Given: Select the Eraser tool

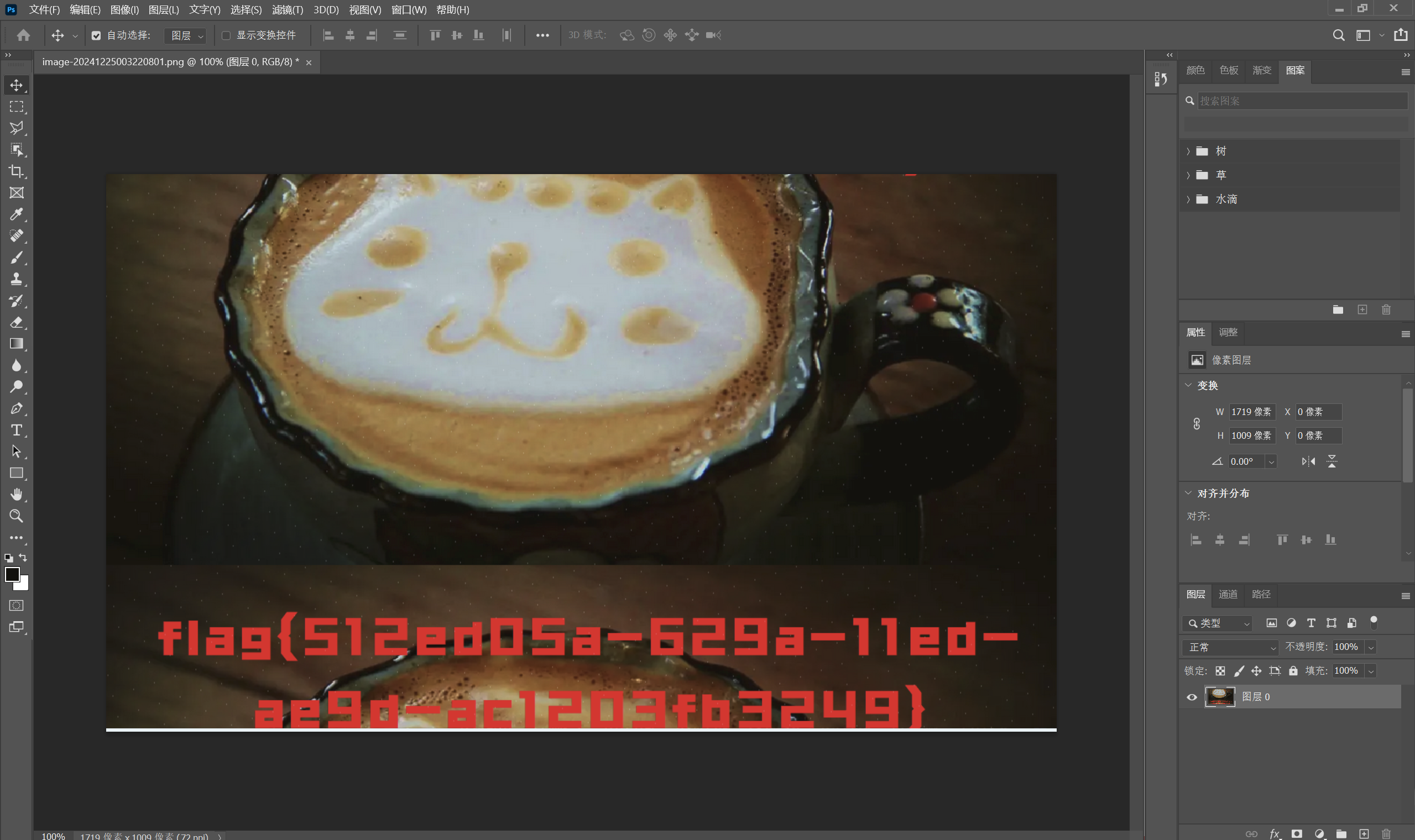Looking at the screenshot, I should tap(17, 322).
